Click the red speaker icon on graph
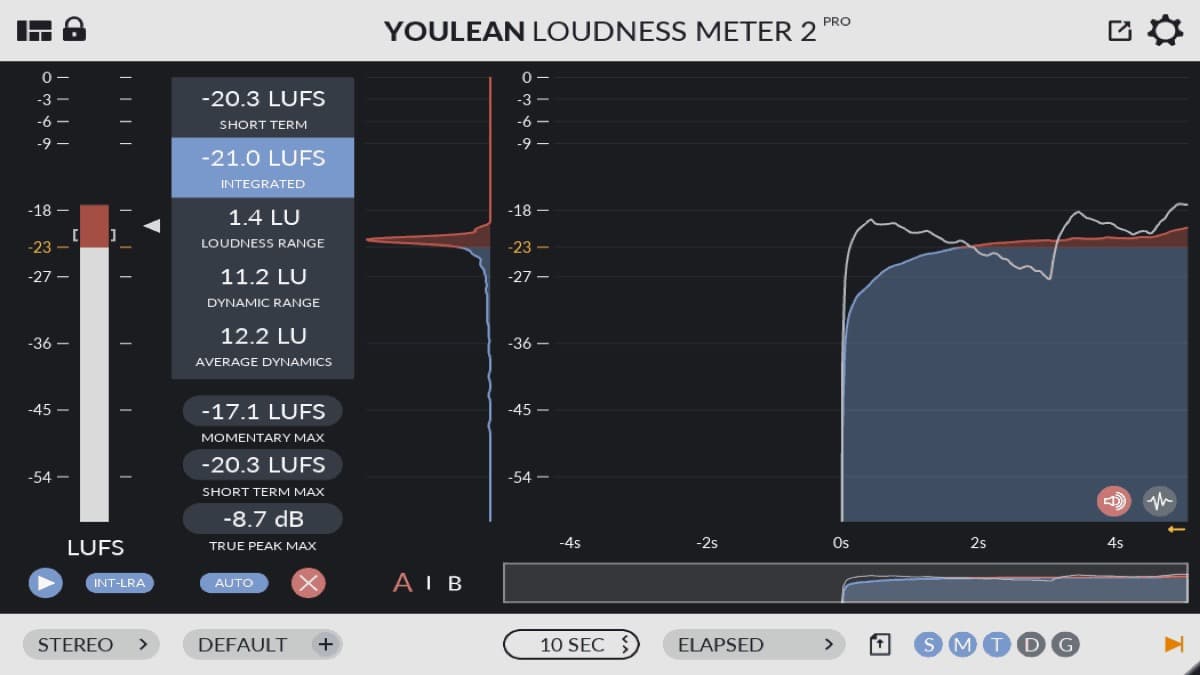Screen dimensions: 1200x675 (x=1113, y=500)
